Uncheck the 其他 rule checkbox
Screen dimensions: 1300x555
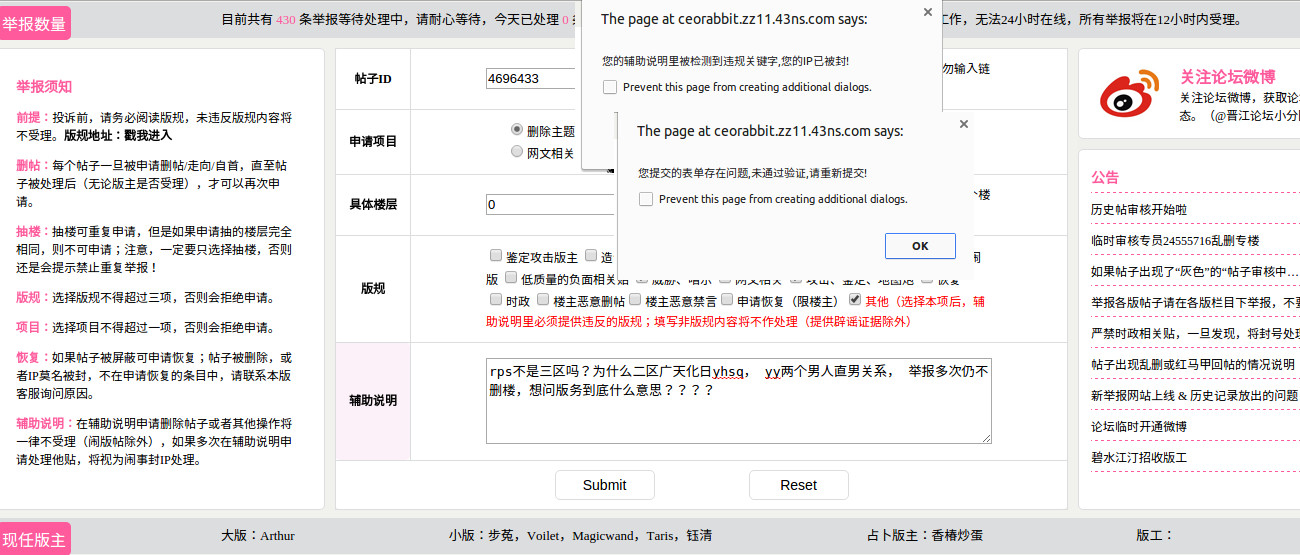pos(855,300)
